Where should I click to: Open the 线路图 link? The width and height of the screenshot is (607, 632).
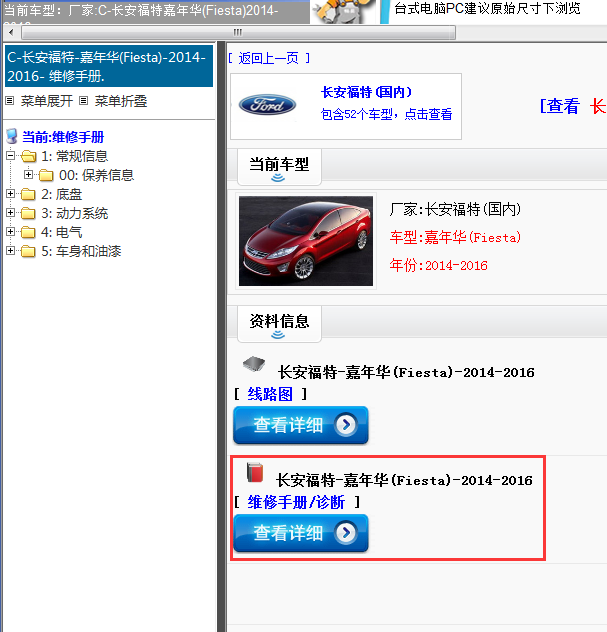(270, 394)
